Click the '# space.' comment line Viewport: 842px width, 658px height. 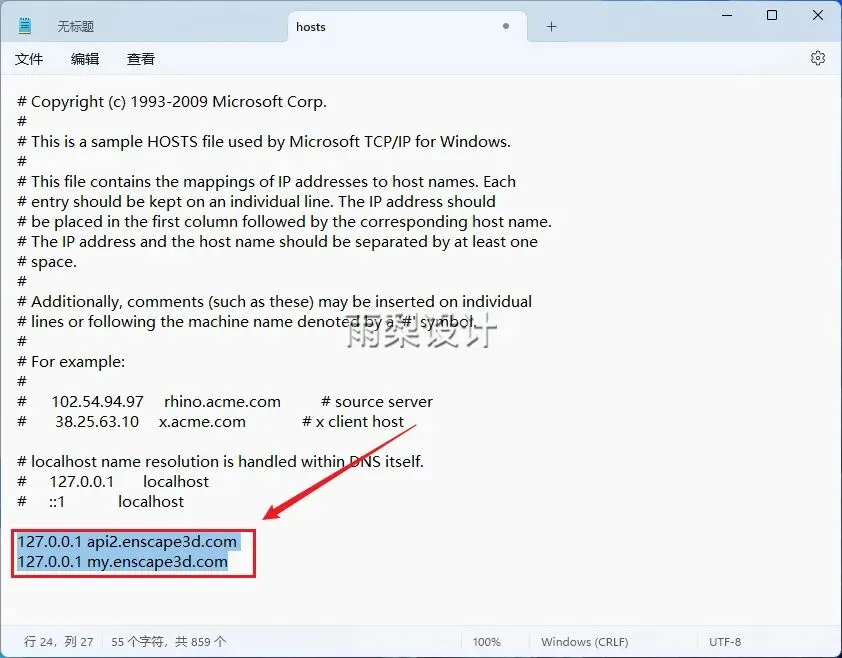point(47,262)
